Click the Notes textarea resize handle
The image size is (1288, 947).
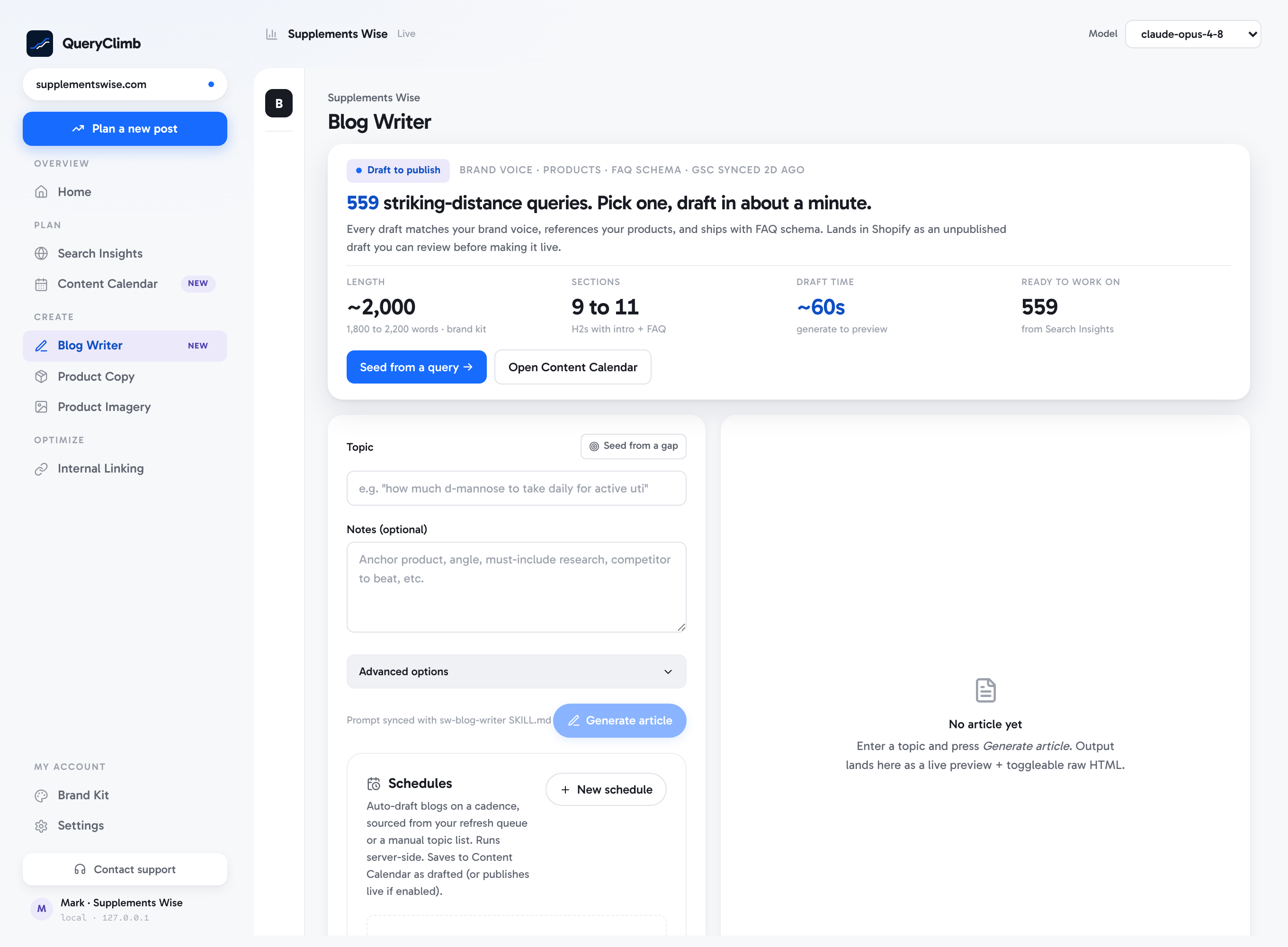[681, 627]
